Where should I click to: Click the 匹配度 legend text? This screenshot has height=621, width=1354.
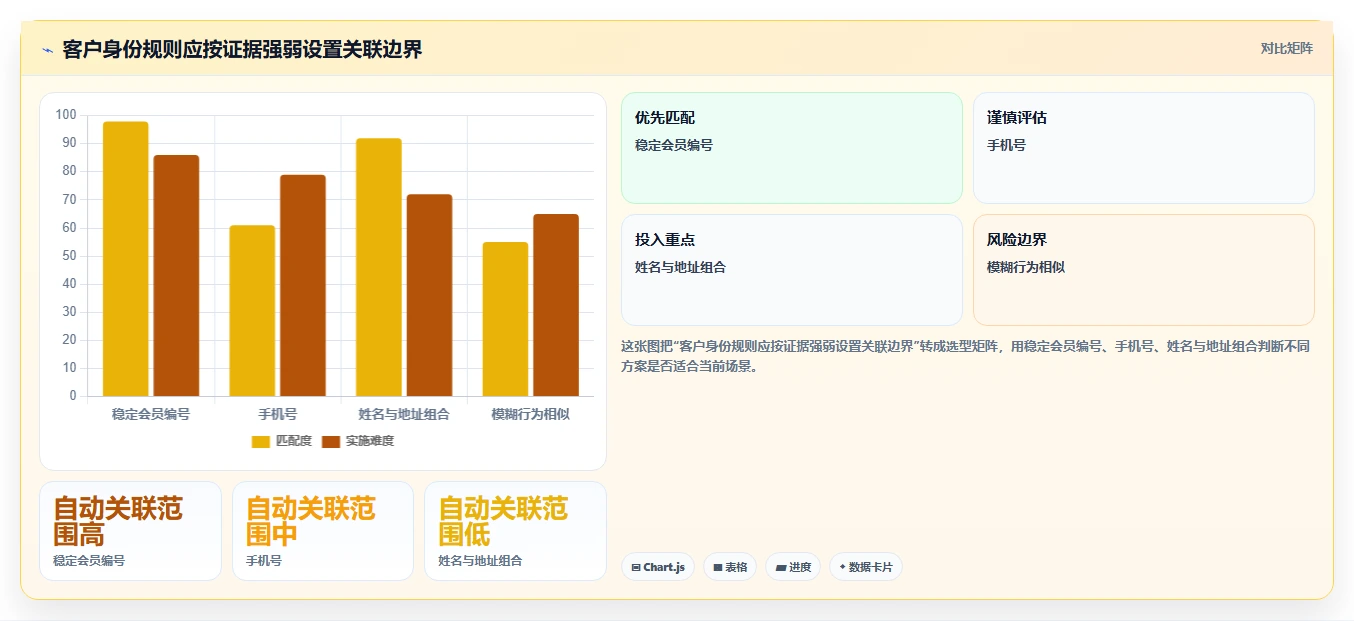pos(294,441)
